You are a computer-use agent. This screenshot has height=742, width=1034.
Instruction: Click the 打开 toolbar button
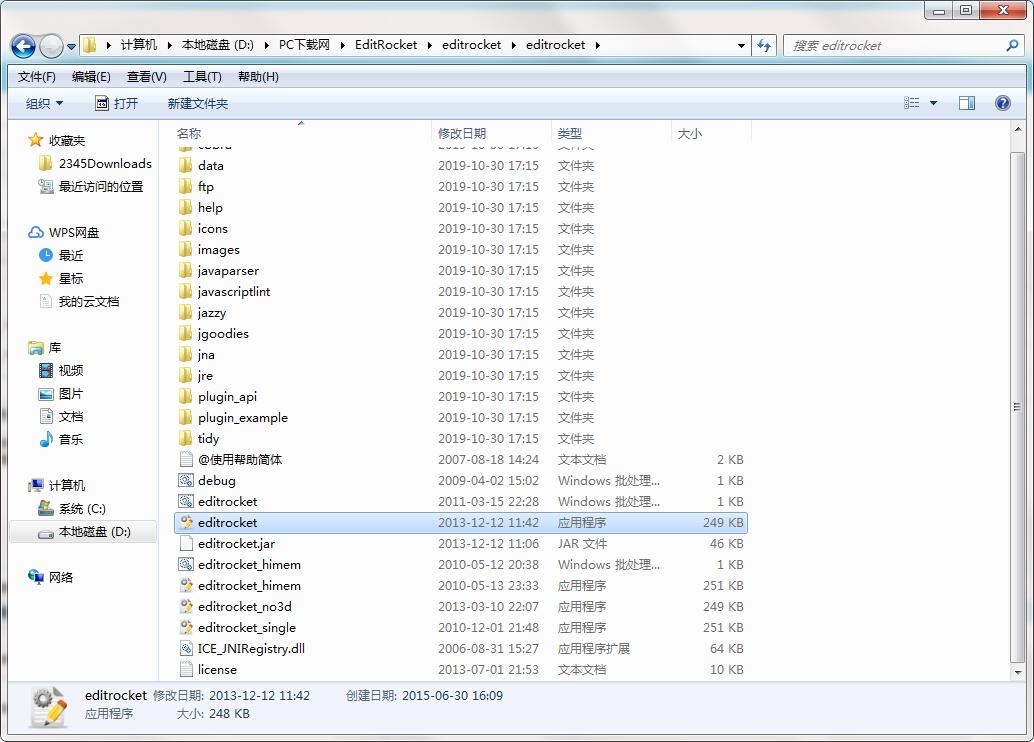[117, 104]
